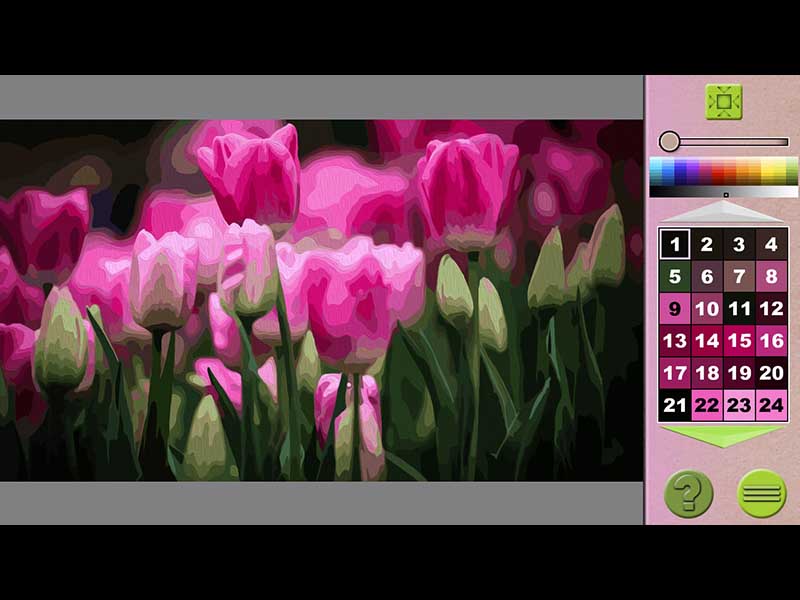Select color number 5 green swatch
The image size is (800, 600).
tap(674, 276)
